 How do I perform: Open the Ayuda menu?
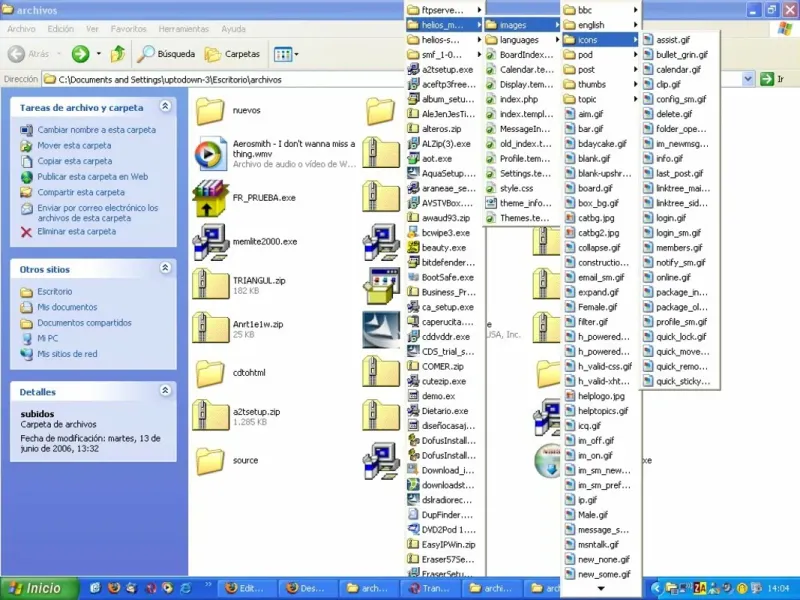pos(233,29)
